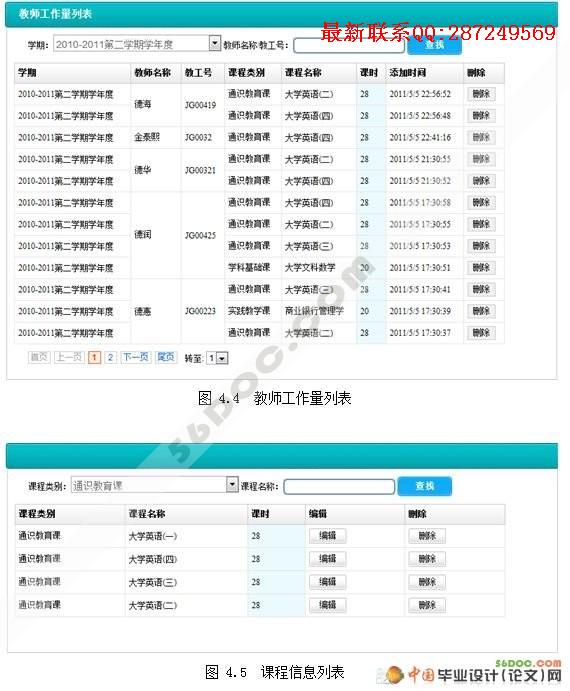Delete the row added at 22:56:52
Screen dimensions: 570x691
click(x=481, y=94)
